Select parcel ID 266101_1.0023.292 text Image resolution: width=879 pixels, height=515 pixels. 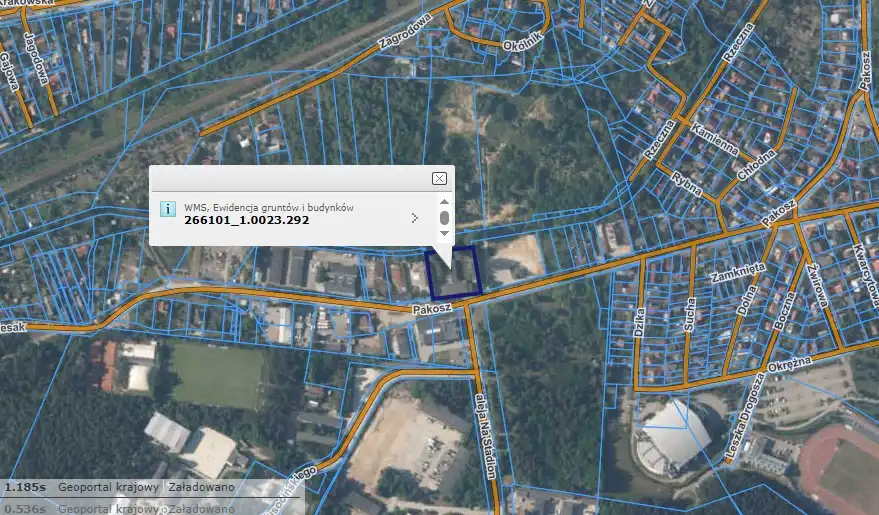click(x=246, y=220)
